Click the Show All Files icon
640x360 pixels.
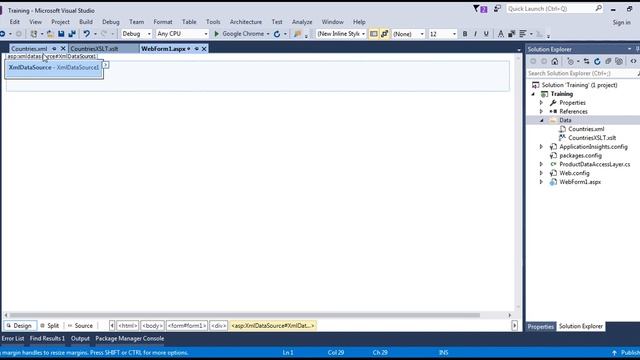tap(619, 61)
